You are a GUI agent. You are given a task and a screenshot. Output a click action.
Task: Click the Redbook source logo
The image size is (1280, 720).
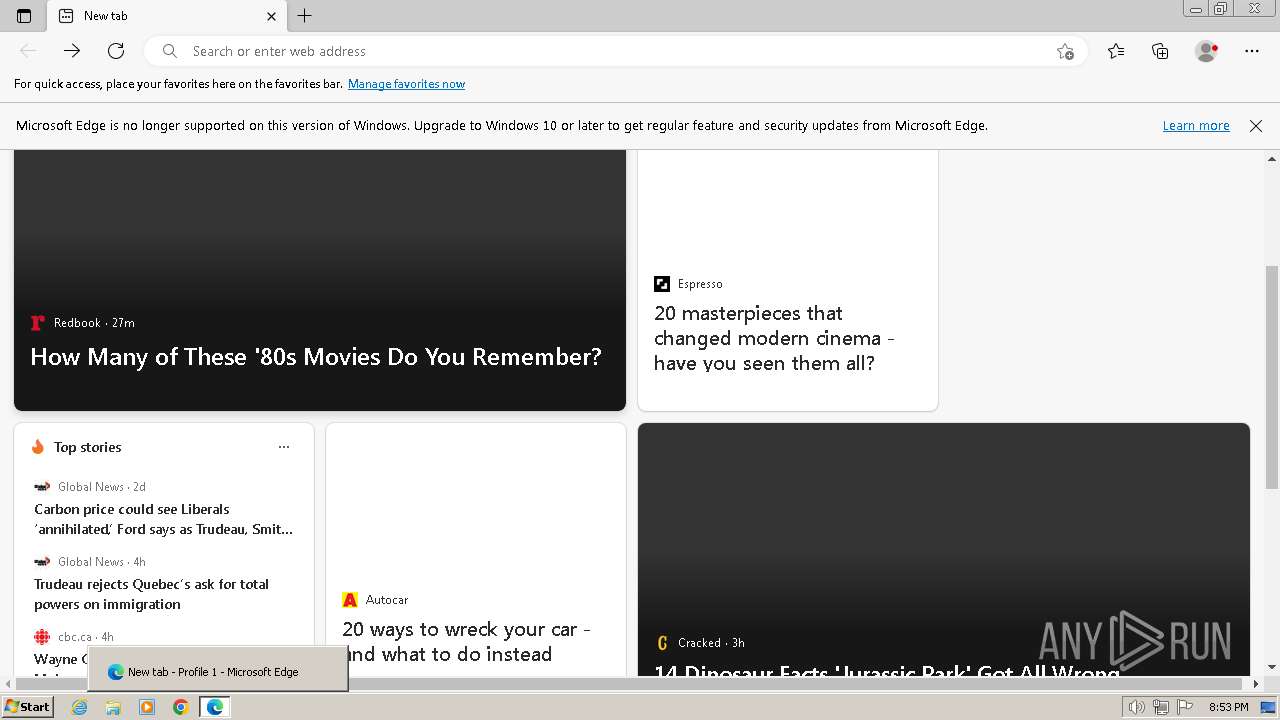click(38, 323)
